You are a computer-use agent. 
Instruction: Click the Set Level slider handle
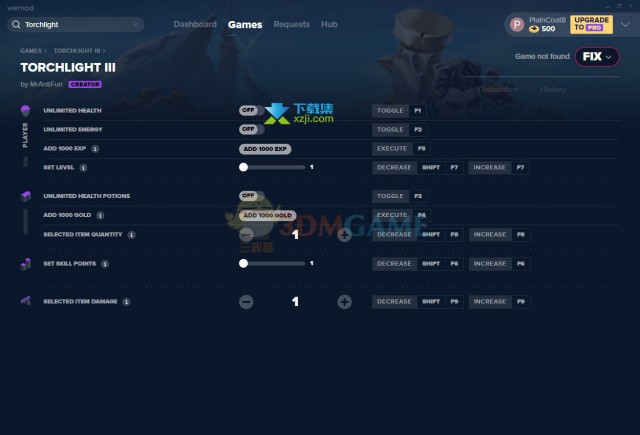[x=244, y=167]
